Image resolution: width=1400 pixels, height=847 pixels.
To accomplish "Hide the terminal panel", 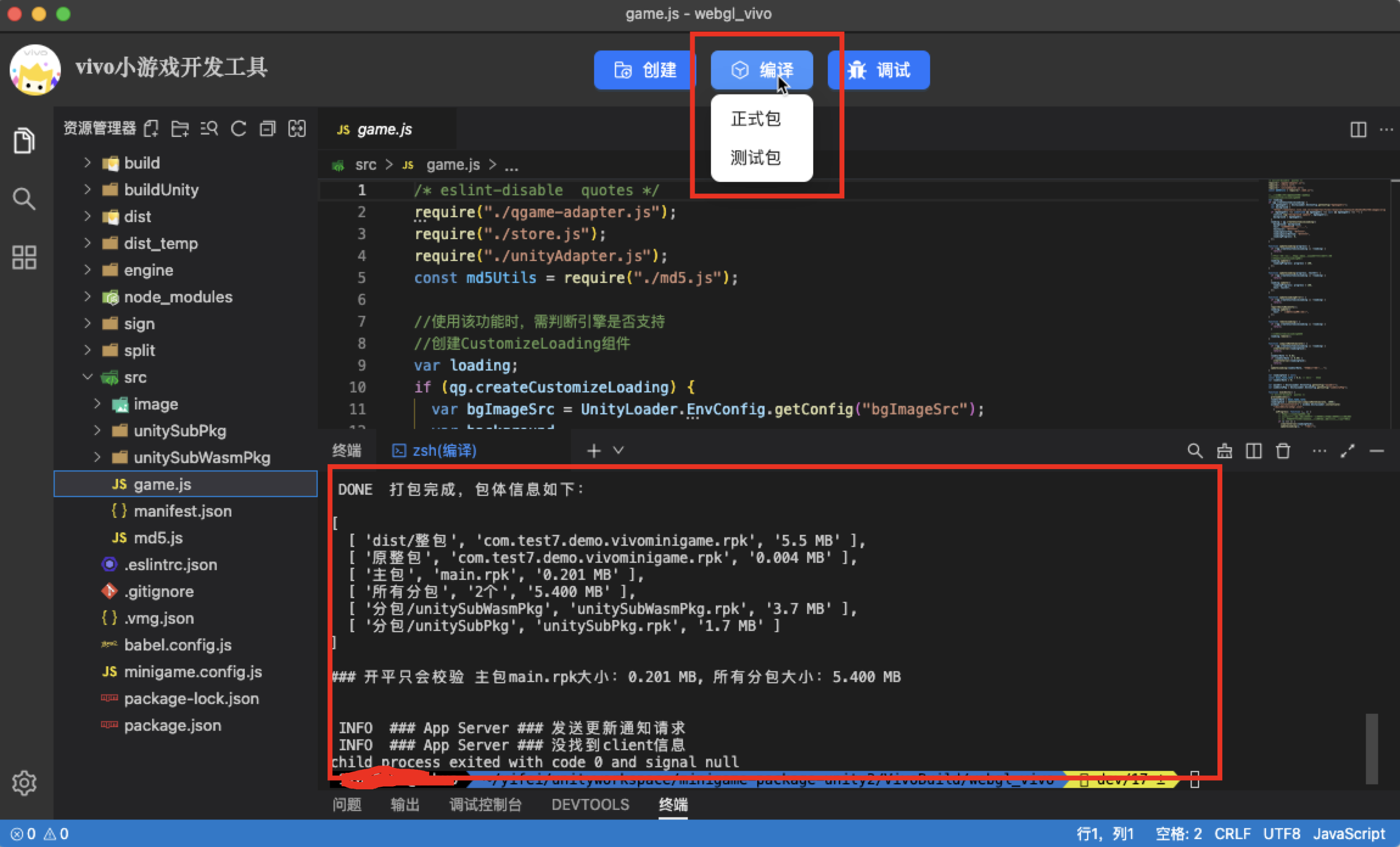I will pos(1377,451).
